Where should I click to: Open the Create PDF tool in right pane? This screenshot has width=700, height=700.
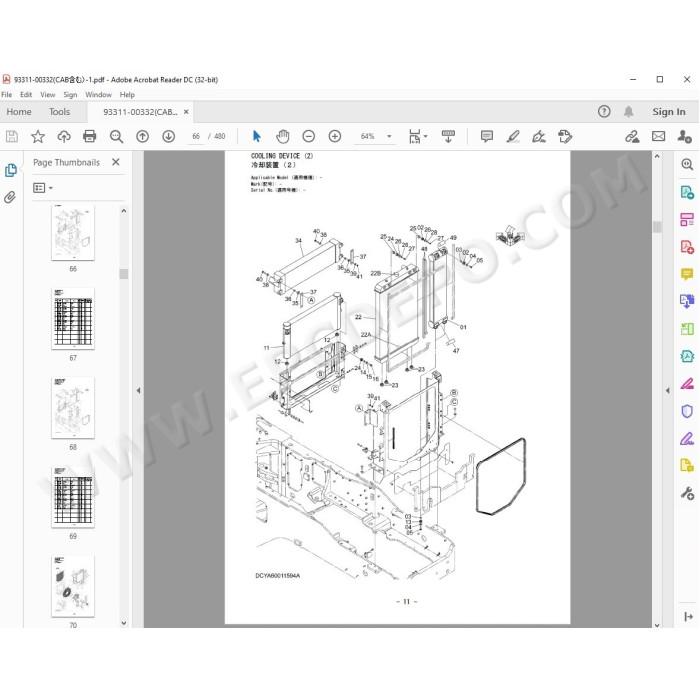click(x=687, y=246)
